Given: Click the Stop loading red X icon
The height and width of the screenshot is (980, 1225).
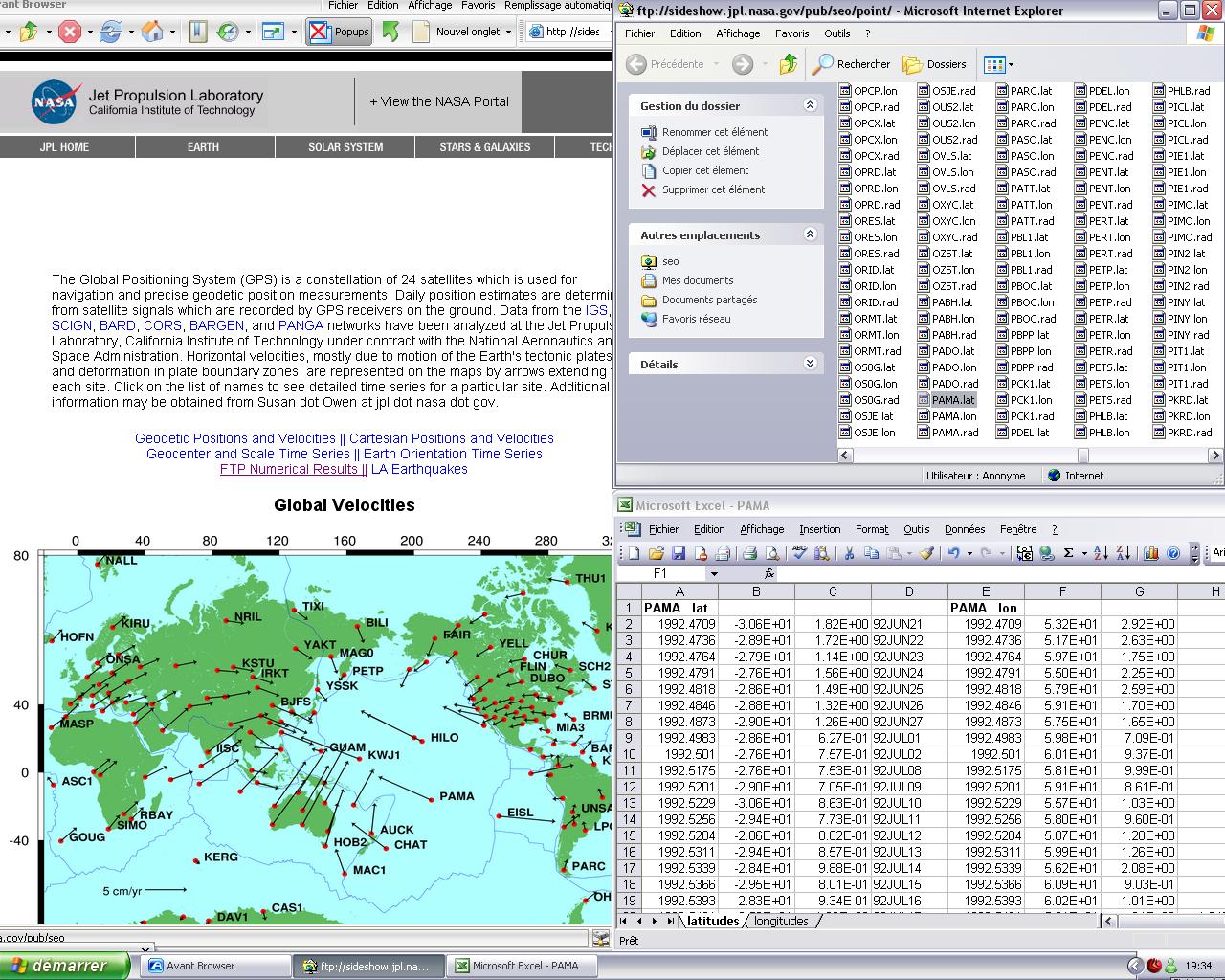Looking at the screenshot, I should [x=70, y=32].
